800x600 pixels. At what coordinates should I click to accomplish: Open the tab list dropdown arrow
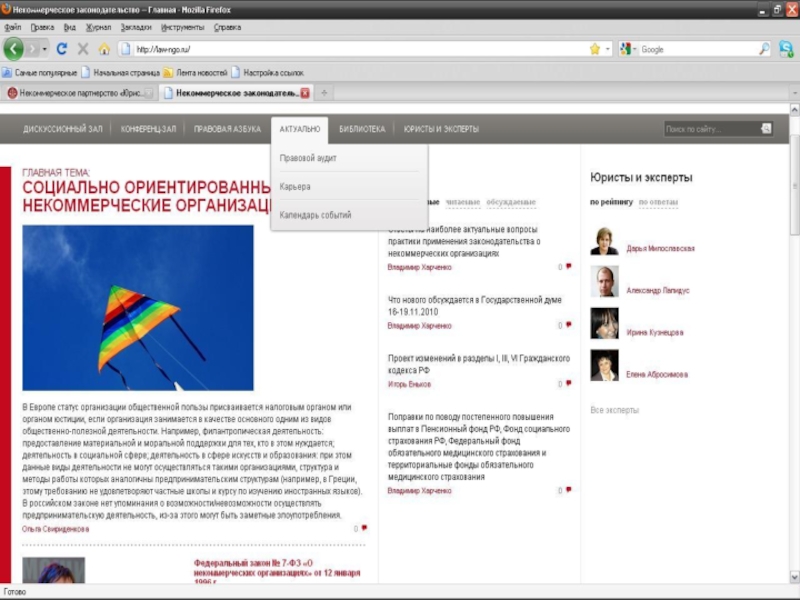[794, 93]
